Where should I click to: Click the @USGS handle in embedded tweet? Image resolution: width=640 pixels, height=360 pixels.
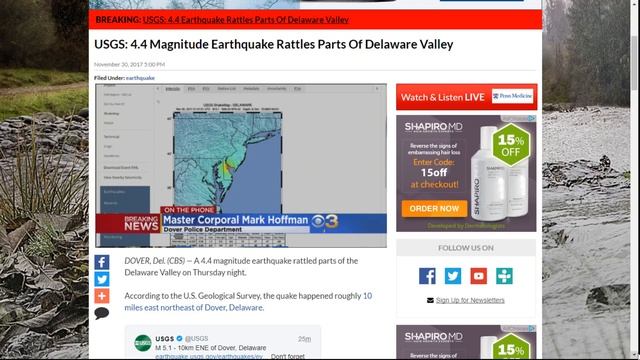tap(196, 339)
